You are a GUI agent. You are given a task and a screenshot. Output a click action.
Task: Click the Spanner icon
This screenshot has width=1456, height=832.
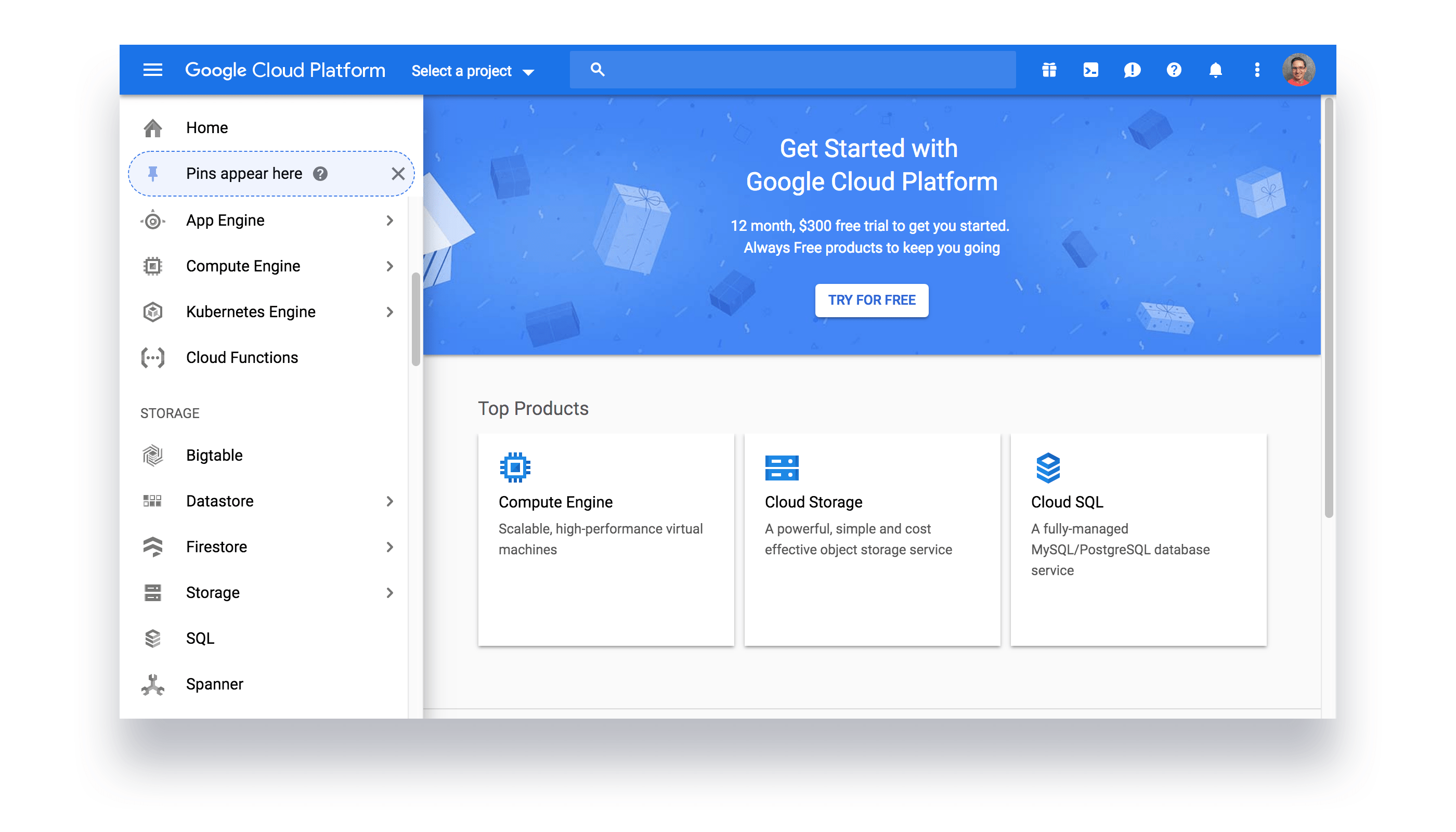coord(152,684)
